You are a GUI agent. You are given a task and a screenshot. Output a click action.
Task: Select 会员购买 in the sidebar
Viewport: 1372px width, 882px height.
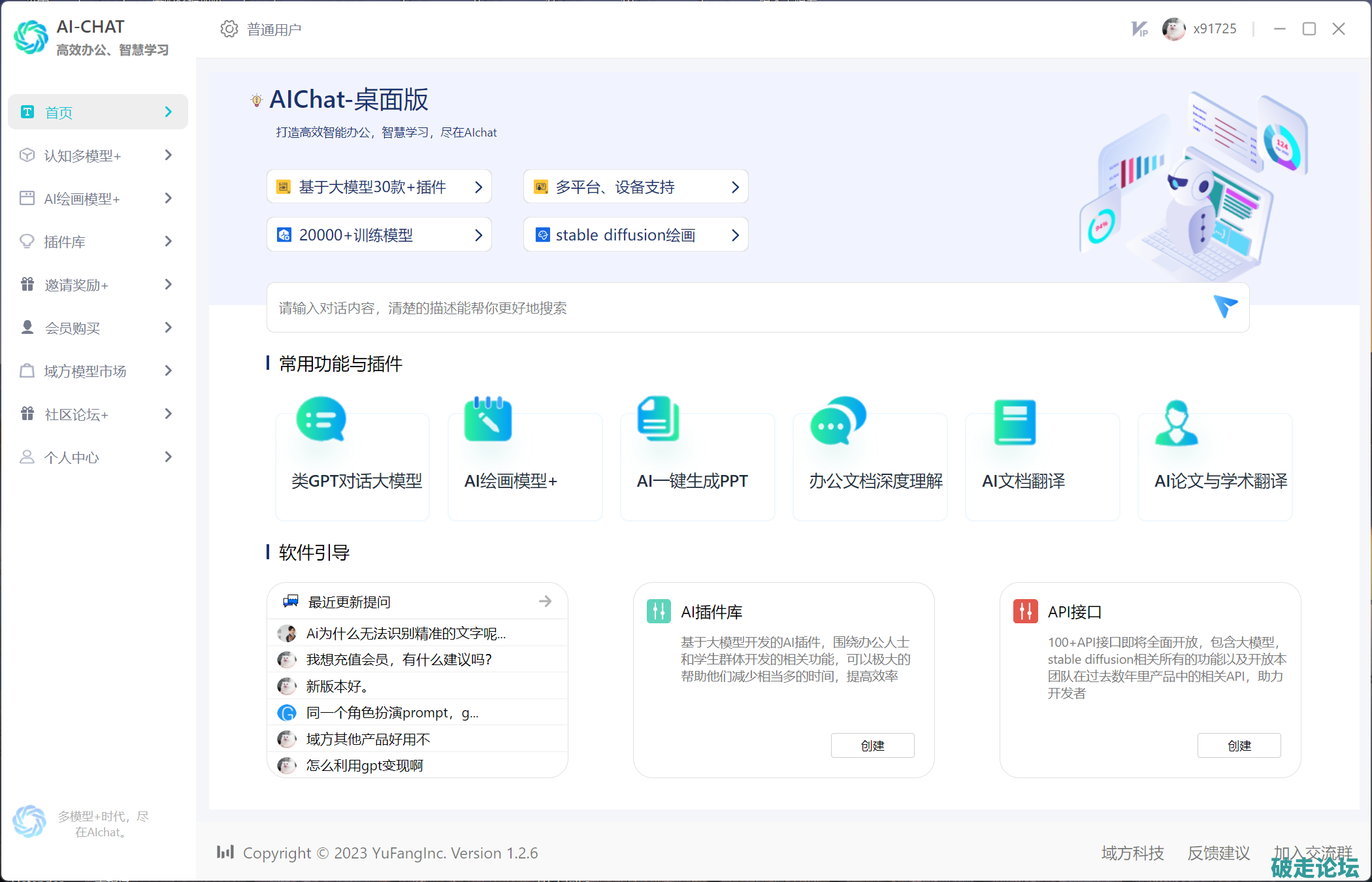pos(73,328)
